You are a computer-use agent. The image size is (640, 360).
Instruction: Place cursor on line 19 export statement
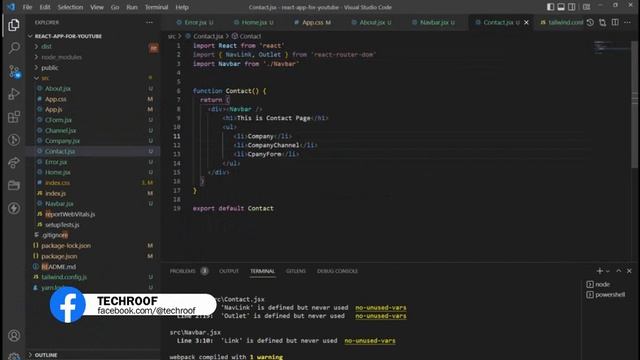(x=233, y=209)
